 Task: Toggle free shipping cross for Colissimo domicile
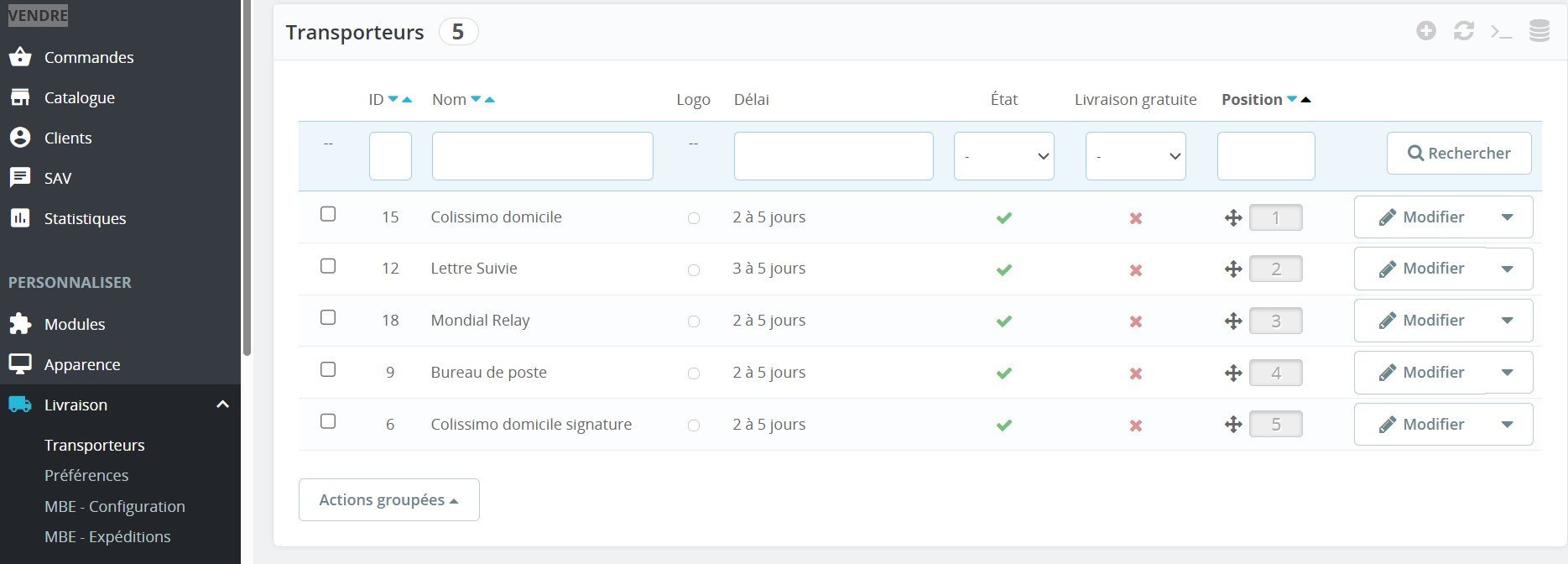point(1136,218)
